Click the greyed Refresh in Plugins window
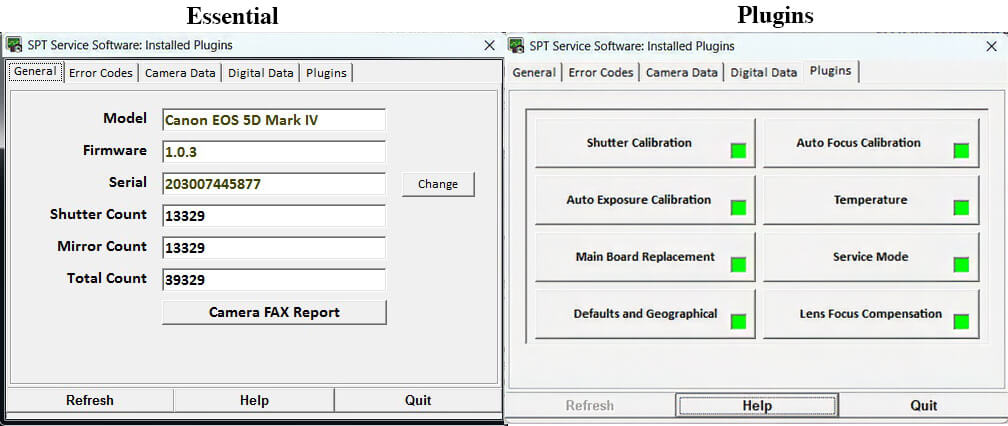Image resolution: width=1008 pixels, height=426 pixels. 590,405
